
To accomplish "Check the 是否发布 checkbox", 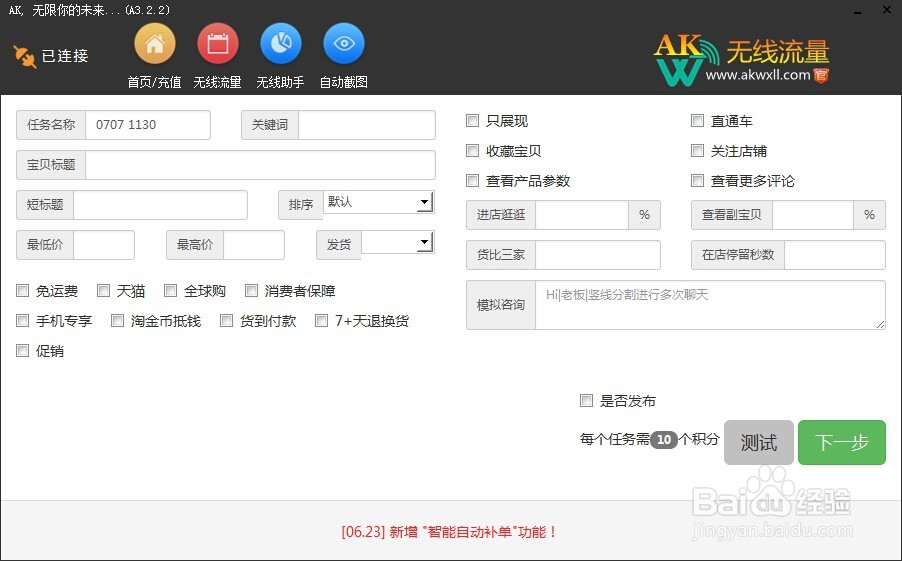I will pyautogui.click(x=586, y=400).
